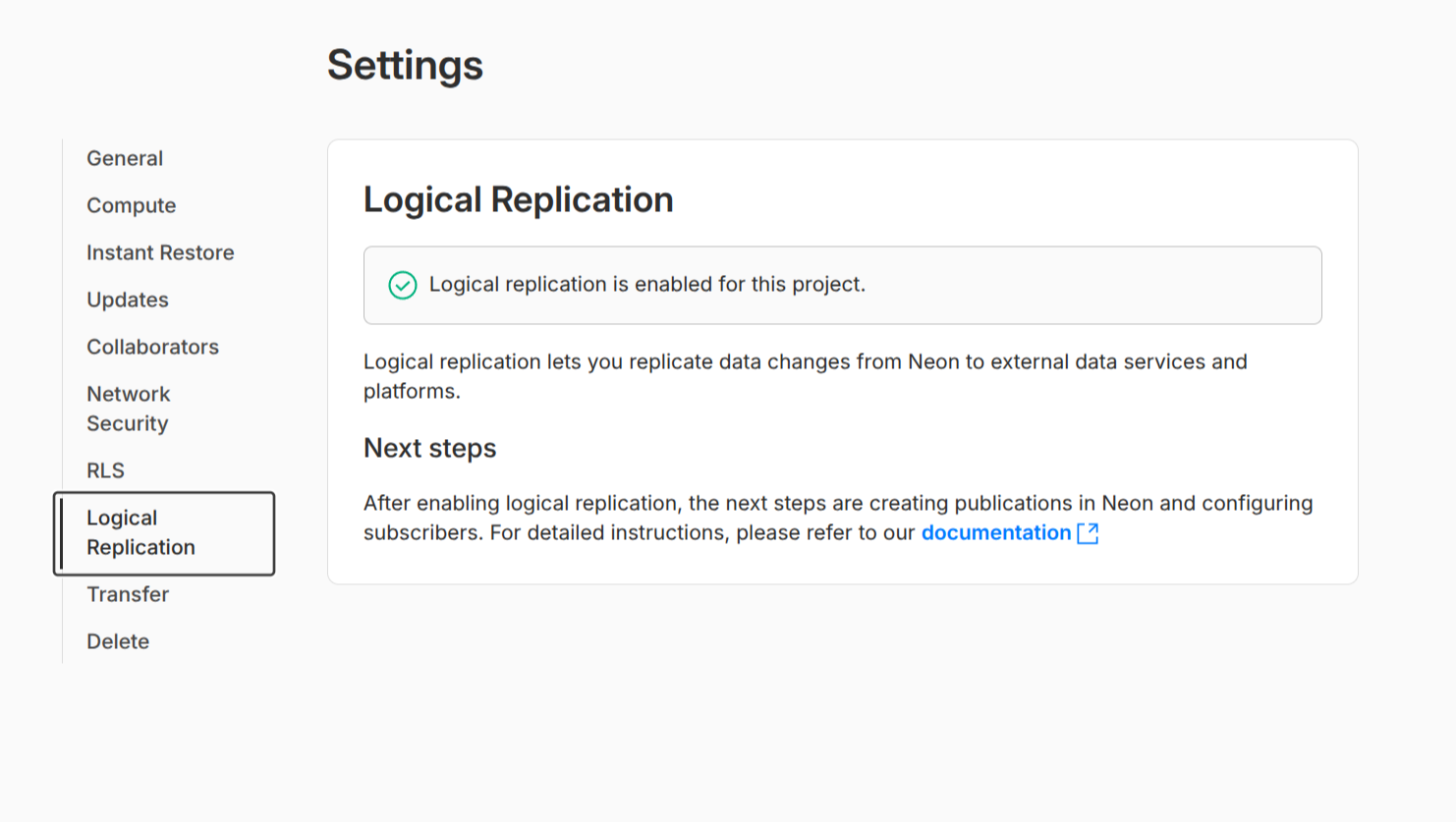Click the Next steps subheading
The width and height of the screenshot is (1456, 822).
pyautogui.click(x=429, y=448)
